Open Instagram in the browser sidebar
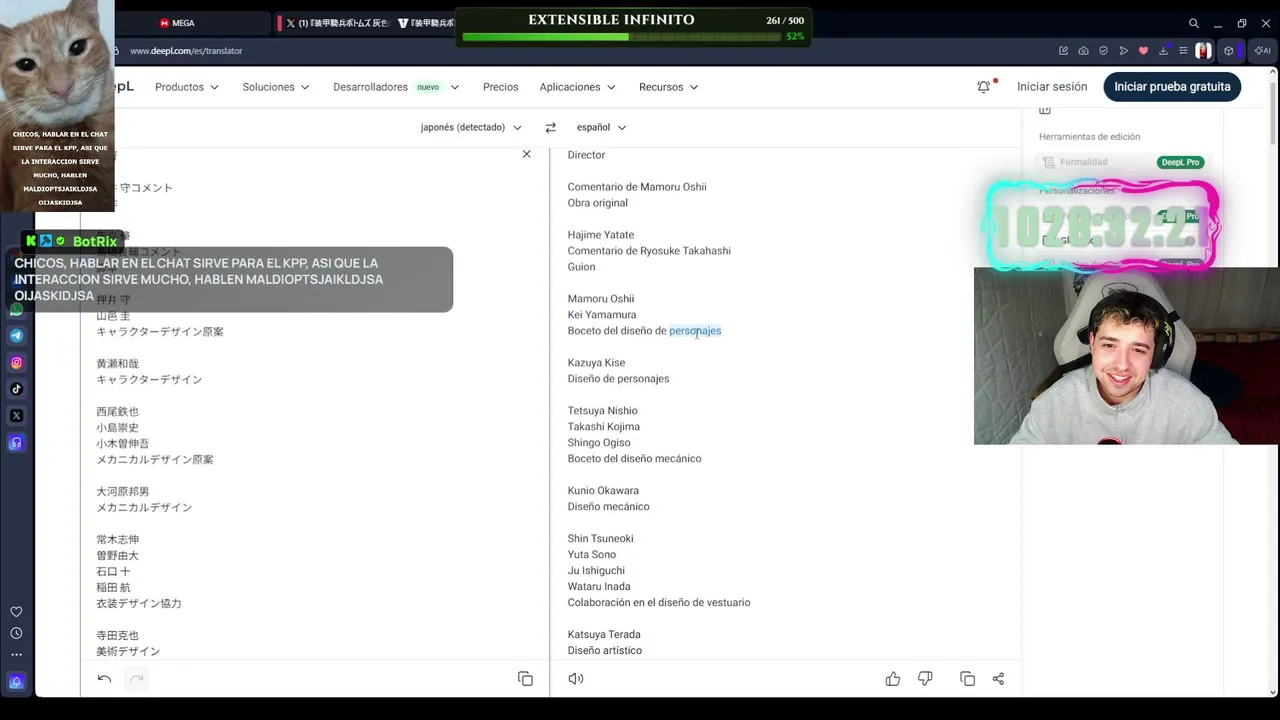Image resolution: width=1280 pixels, height=720 pixels. [x=16, y=363]
